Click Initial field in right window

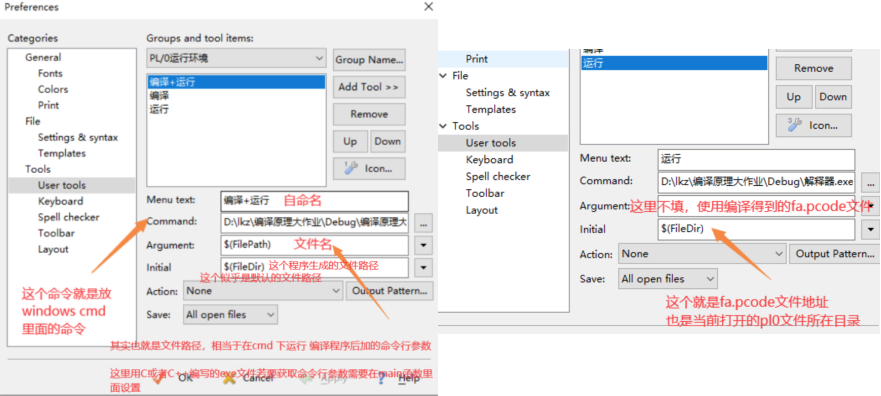(756, 229)
